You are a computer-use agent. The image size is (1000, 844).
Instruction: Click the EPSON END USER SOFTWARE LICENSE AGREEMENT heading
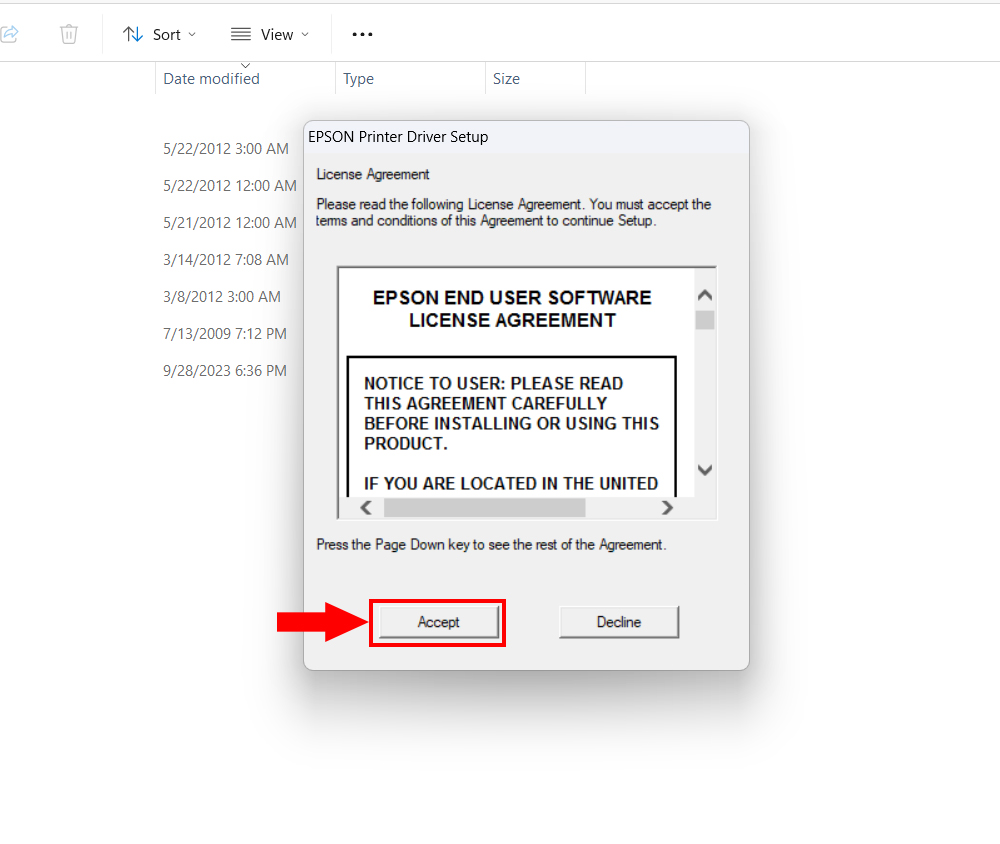(x=512, y=309)
